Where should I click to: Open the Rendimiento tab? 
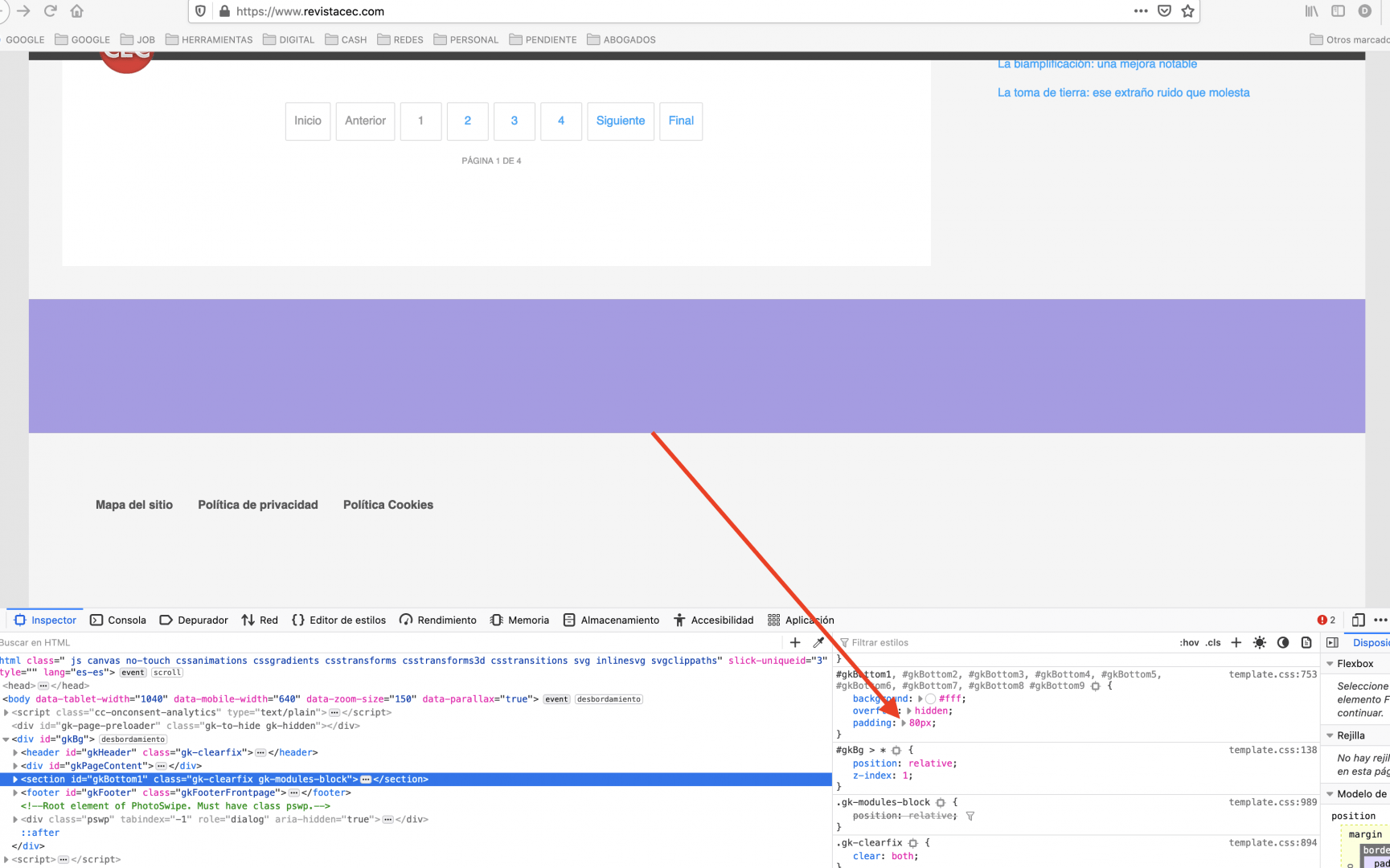438,620
